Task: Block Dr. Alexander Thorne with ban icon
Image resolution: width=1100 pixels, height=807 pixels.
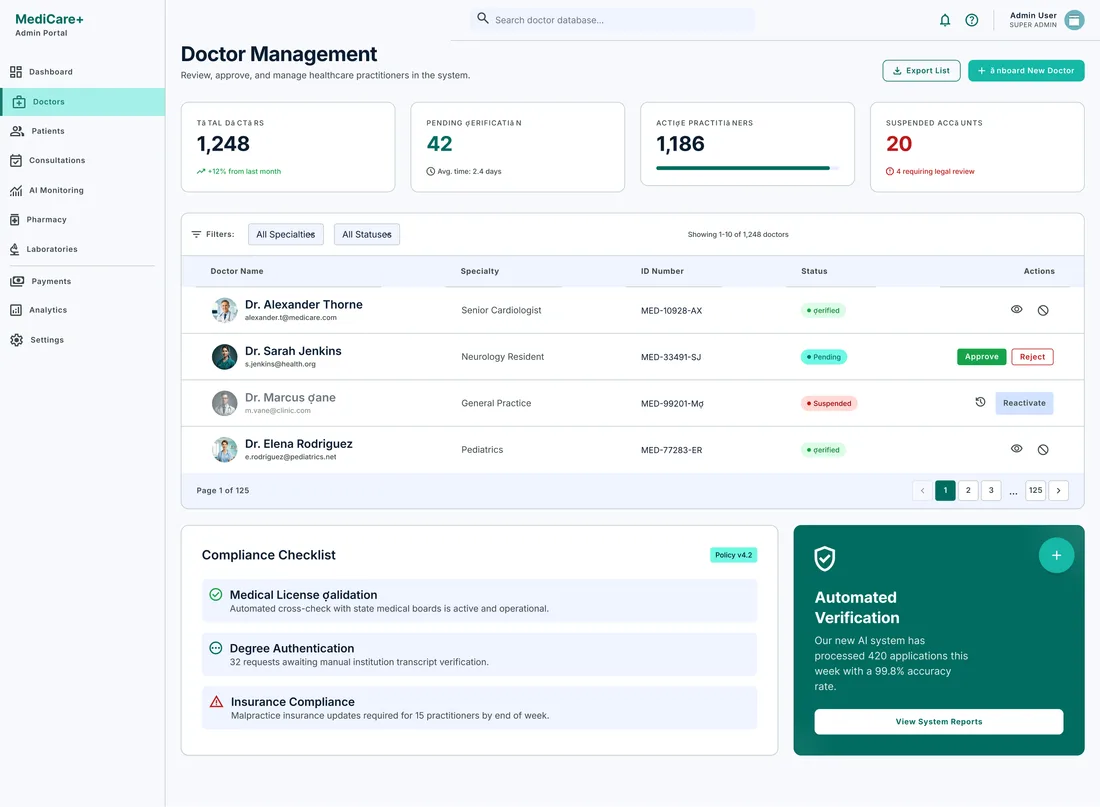Action: point(1043,310)
